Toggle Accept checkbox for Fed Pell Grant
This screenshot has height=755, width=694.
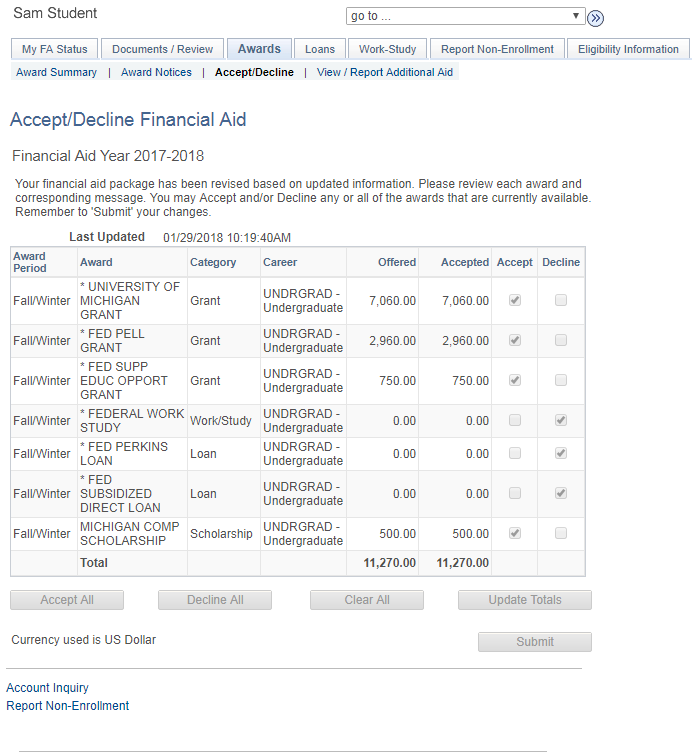tap(514, 340)
